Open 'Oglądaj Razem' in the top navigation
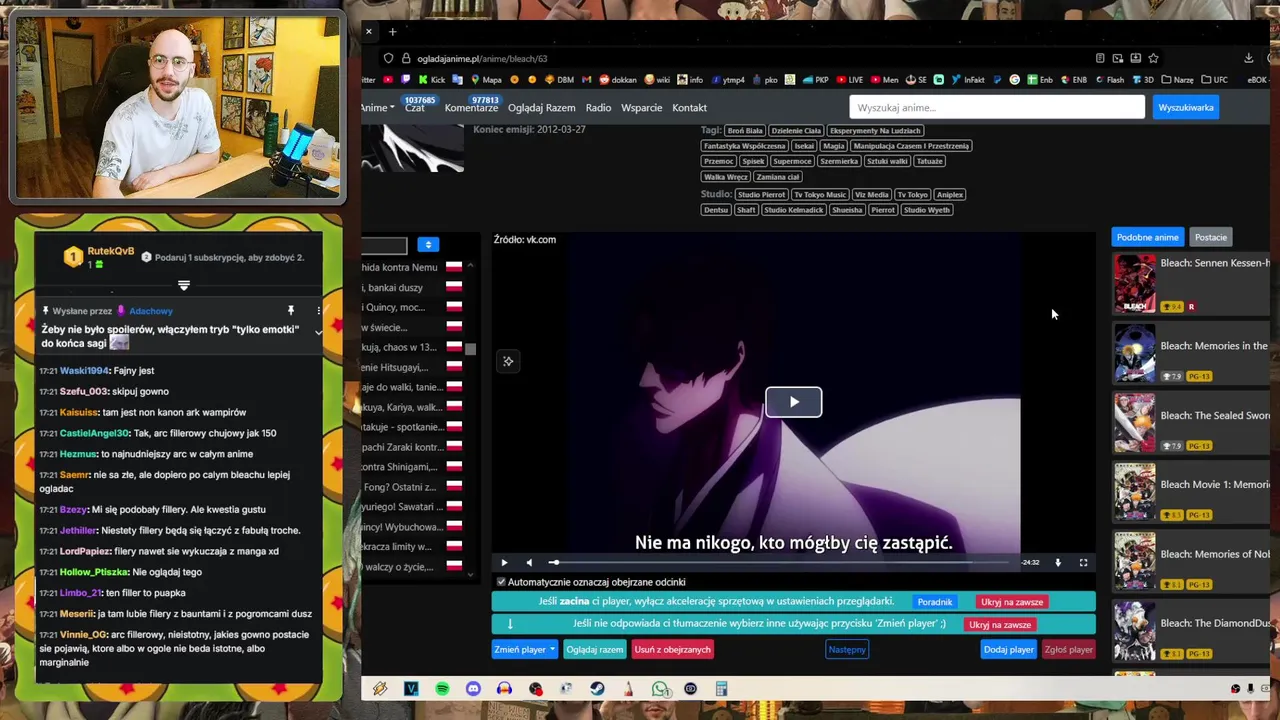Screen dimensions: 1280x720 (541, 108)
